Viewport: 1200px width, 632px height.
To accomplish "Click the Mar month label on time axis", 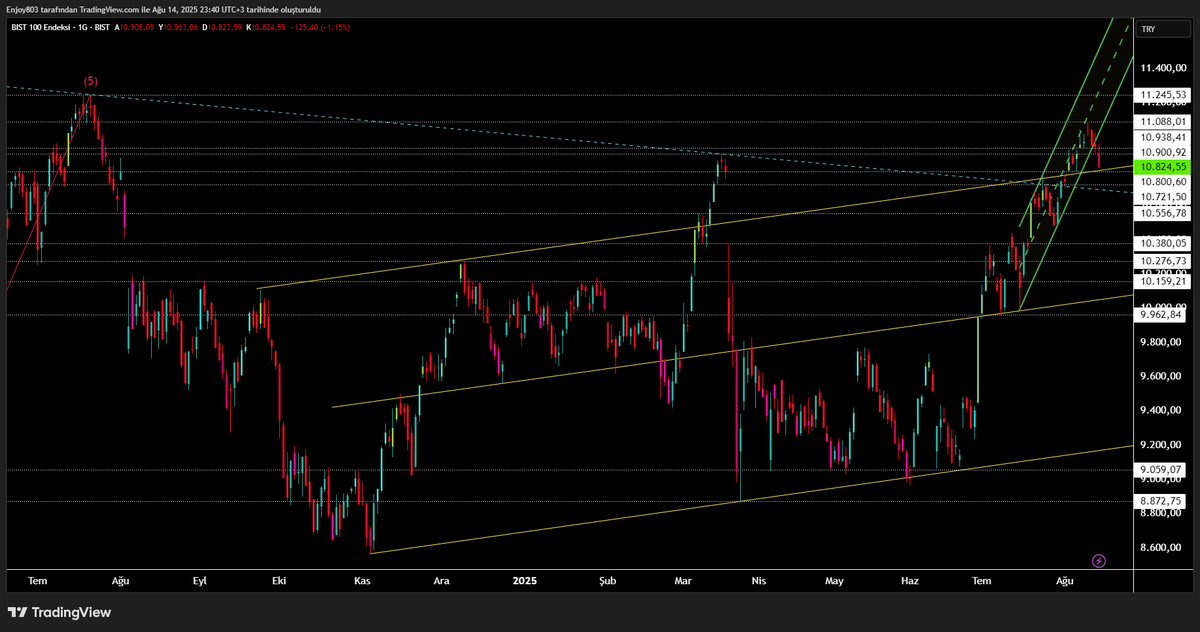I will coord(684,580).
